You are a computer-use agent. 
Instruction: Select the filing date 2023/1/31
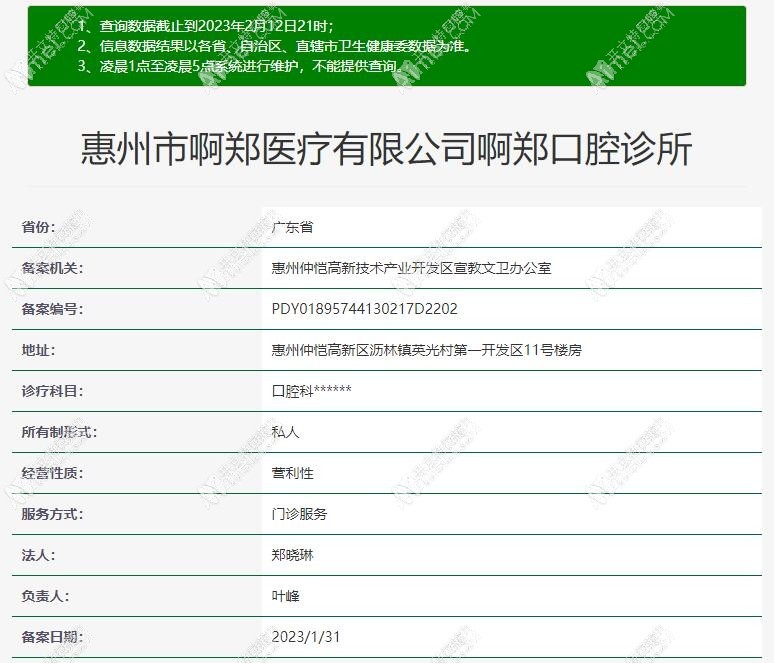tap(306, 637)
